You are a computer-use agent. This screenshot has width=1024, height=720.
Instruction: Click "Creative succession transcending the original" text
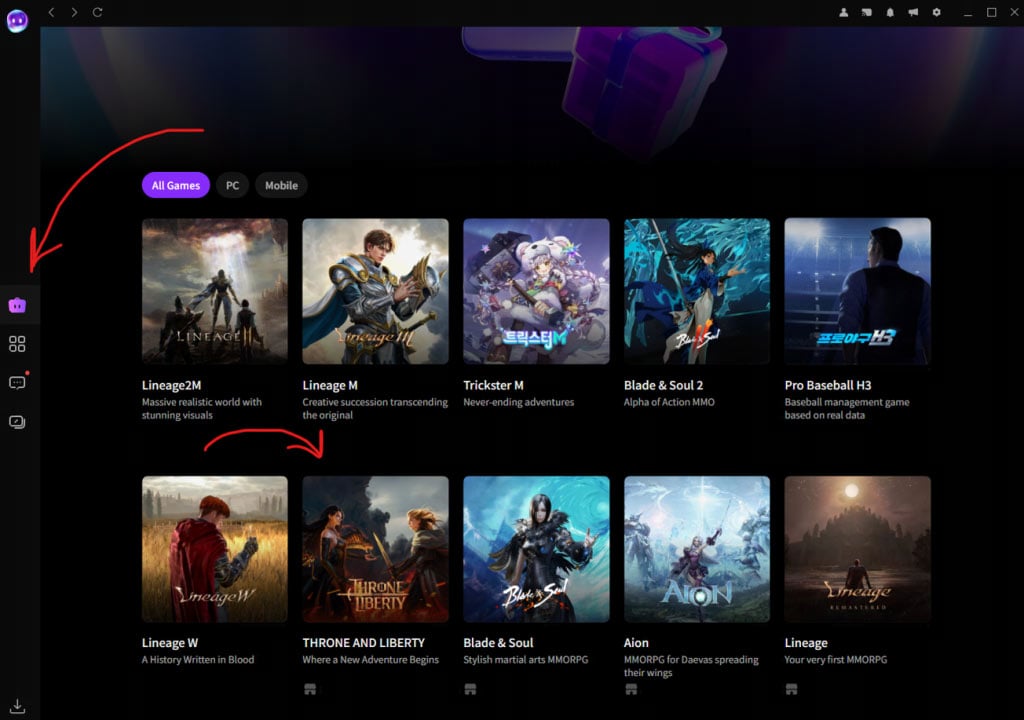pyautogui.click(x=375, y=408)
